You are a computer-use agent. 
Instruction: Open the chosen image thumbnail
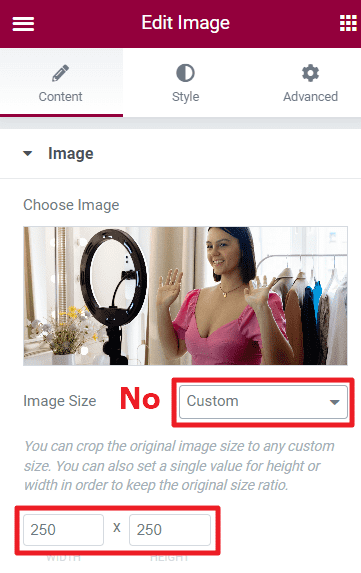coord(185,296)
